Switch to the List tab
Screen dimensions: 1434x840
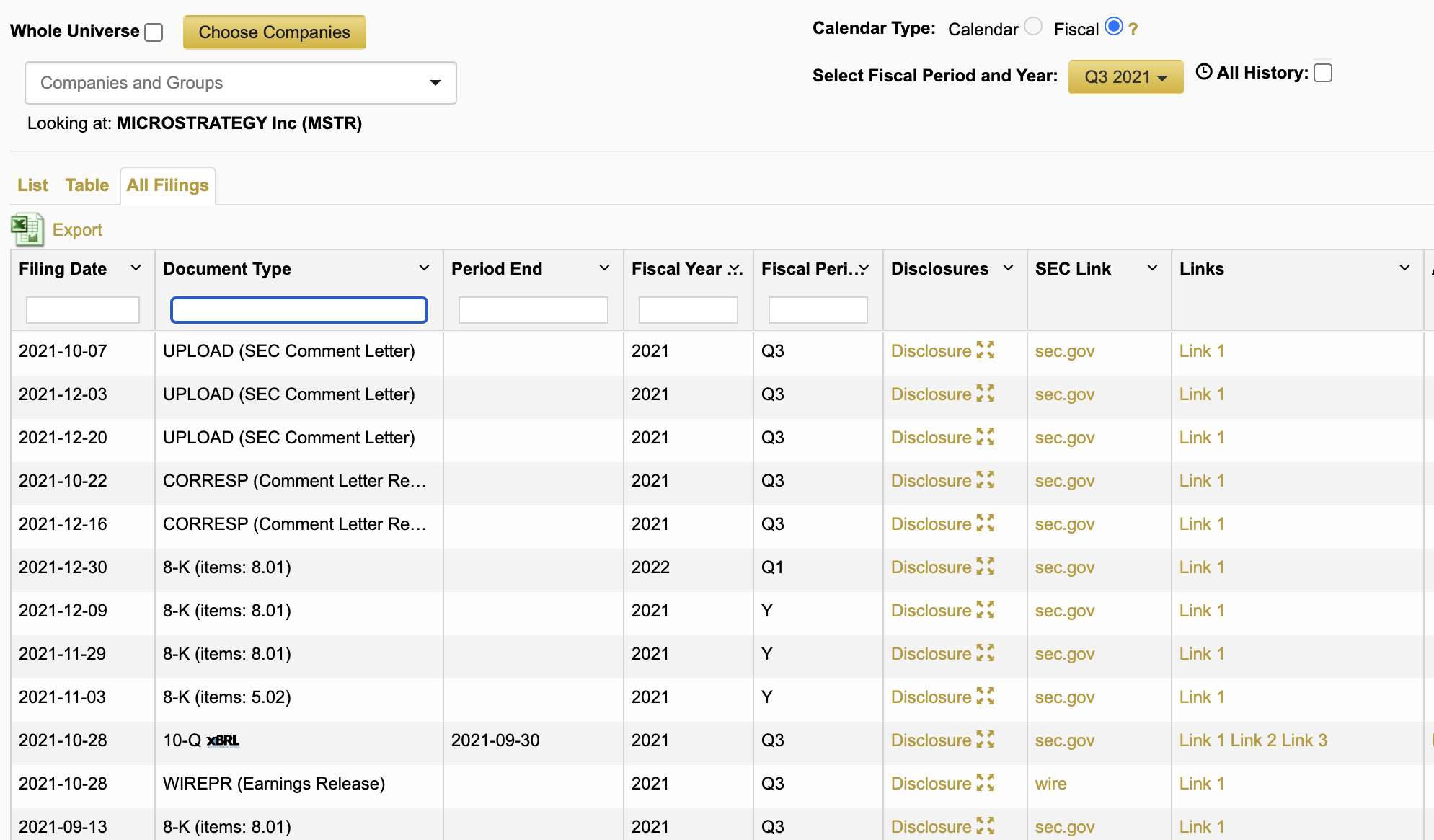(x=32, y=185)
